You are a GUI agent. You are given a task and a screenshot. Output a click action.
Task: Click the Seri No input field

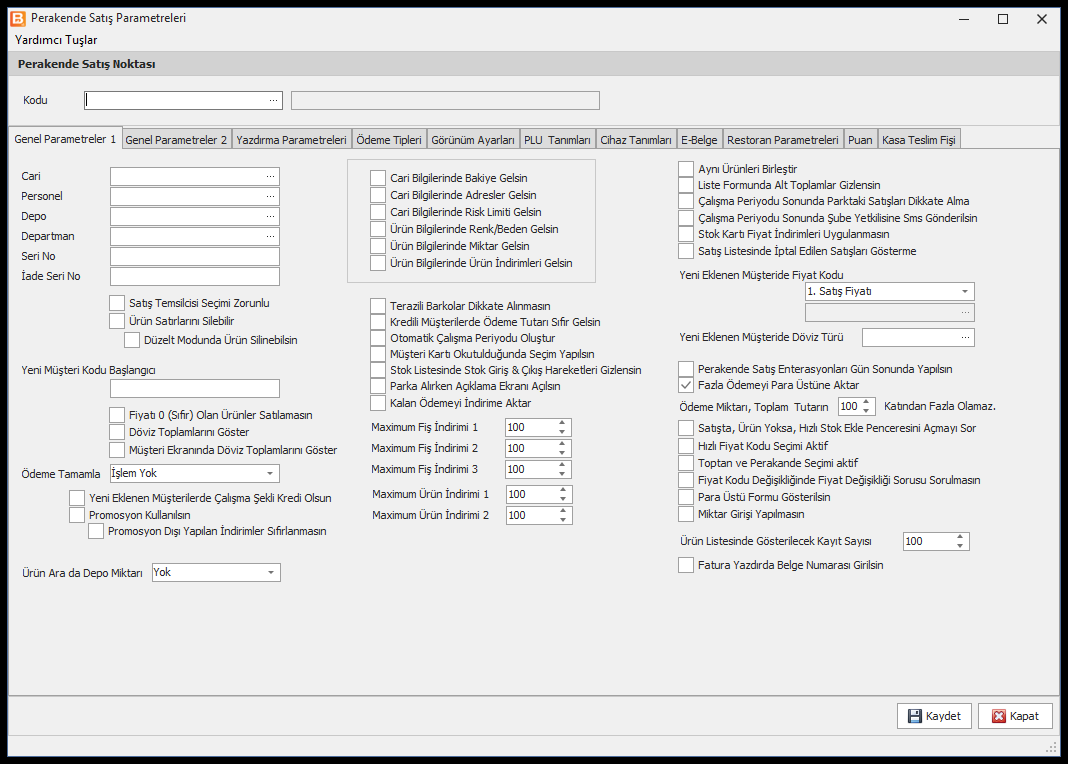click(x=195, y=257)
